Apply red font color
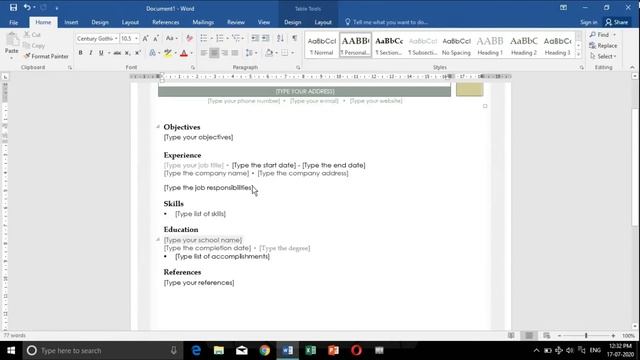 184,53
